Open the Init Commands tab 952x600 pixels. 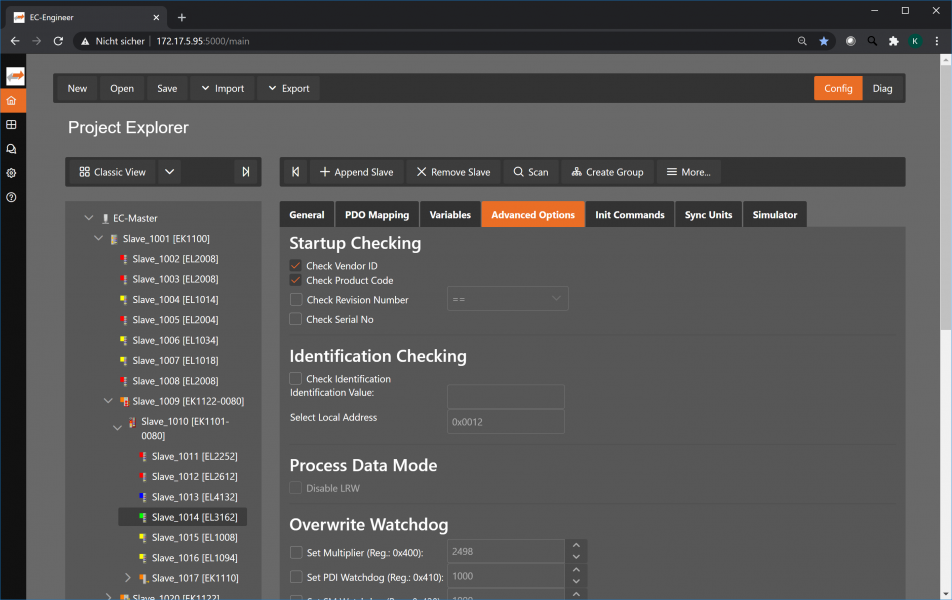[629, 215]
